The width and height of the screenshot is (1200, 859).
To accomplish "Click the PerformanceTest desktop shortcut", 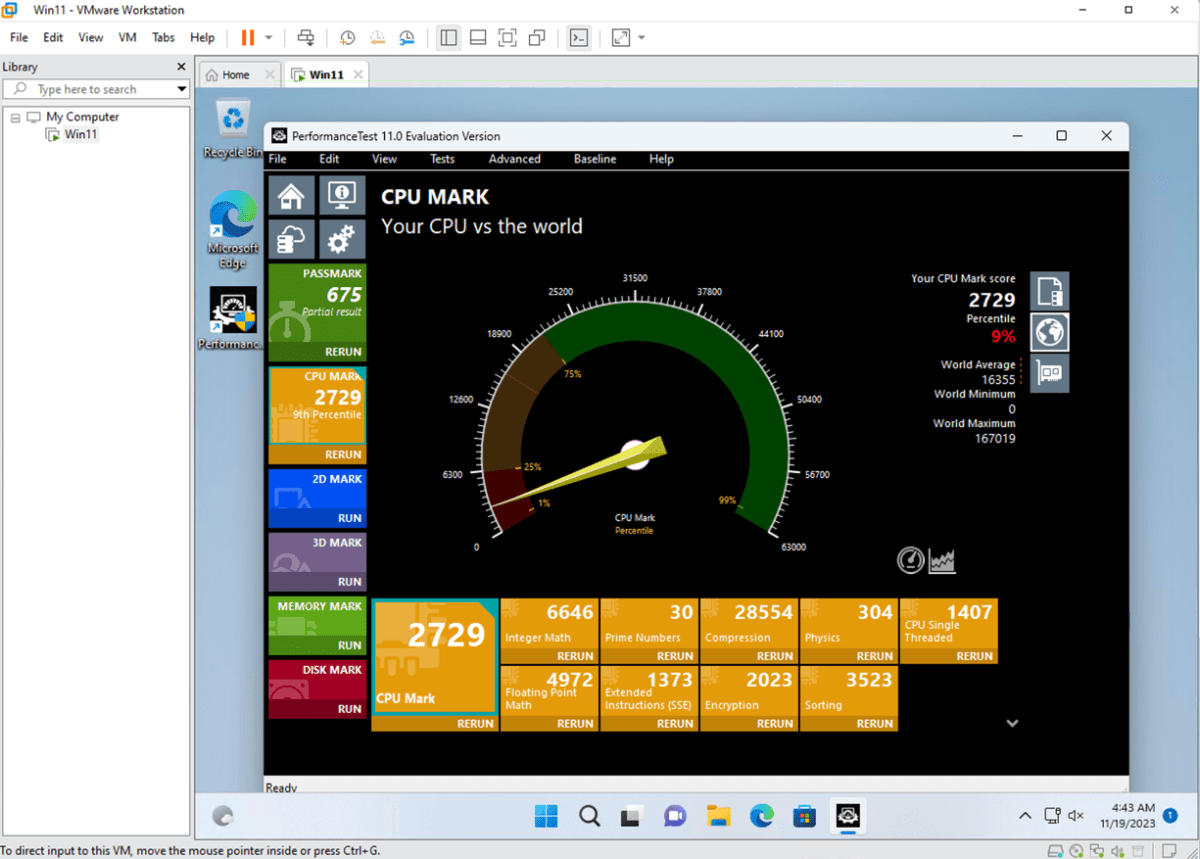I will (x=232, y=318).
